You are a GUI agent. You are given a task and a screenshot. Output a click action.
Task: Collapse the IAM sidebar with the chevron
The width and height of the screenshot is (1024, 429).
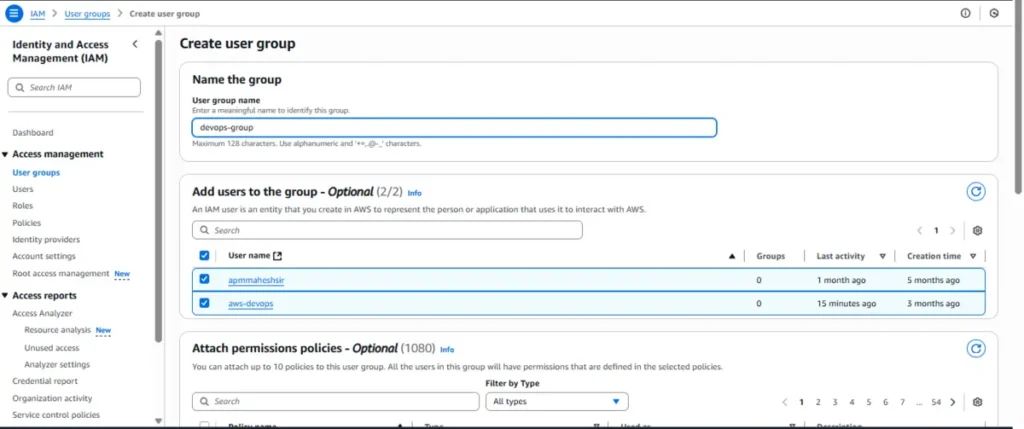click(x=135, y=44)
